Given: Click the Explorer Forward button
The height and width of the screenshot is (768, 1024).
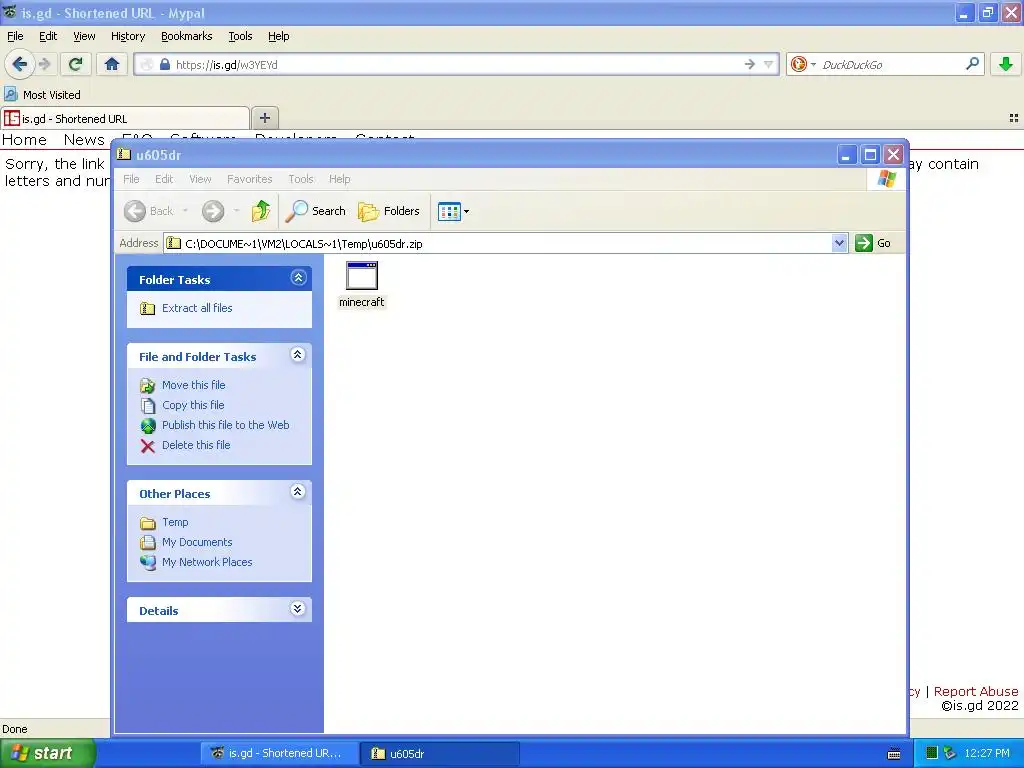Looking at the screenshot, I should pyautogui.click(x=213, y=211).
